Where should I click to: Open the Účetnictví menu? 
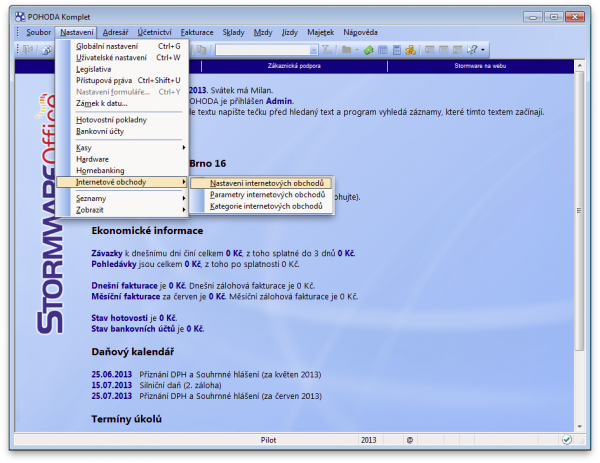(x=155, y=33)
